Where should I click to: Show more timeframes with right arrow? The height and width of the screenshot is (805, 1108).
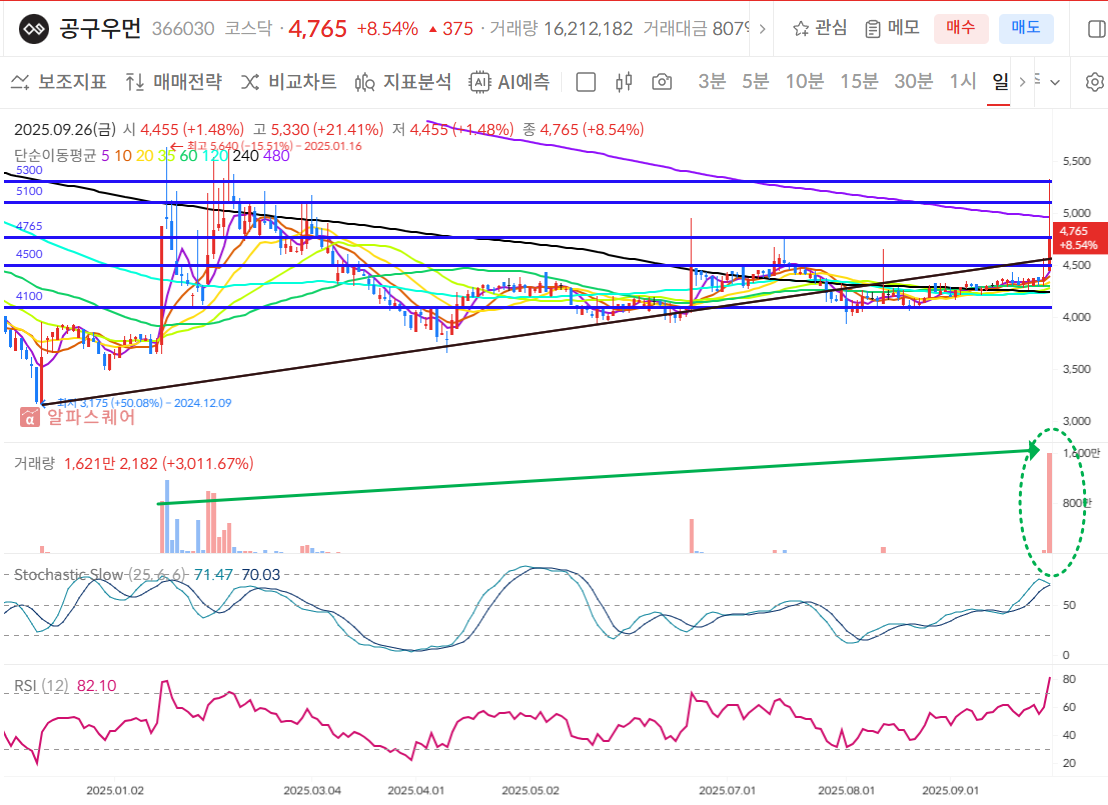click(x=1022, y=82)
